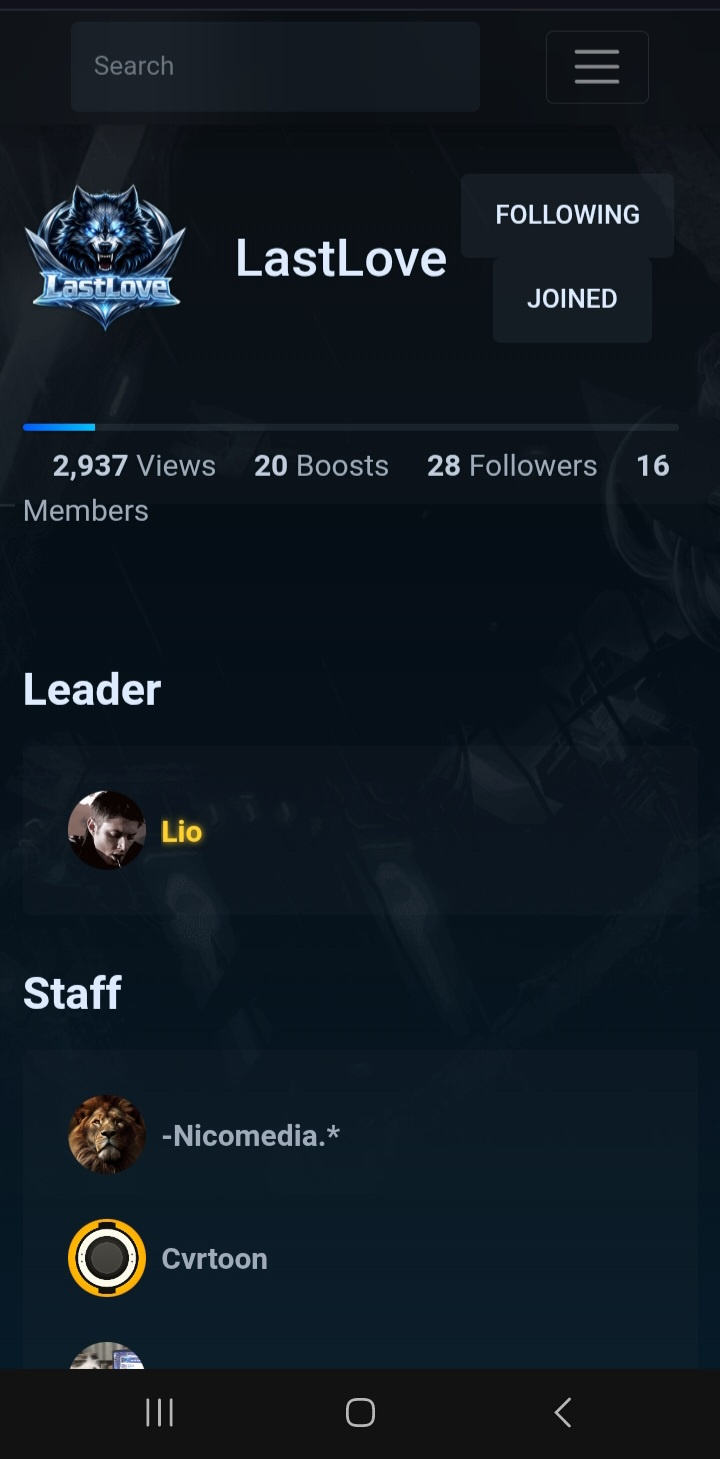
Task: Tap the Android home button
Action: [360, 1412]
